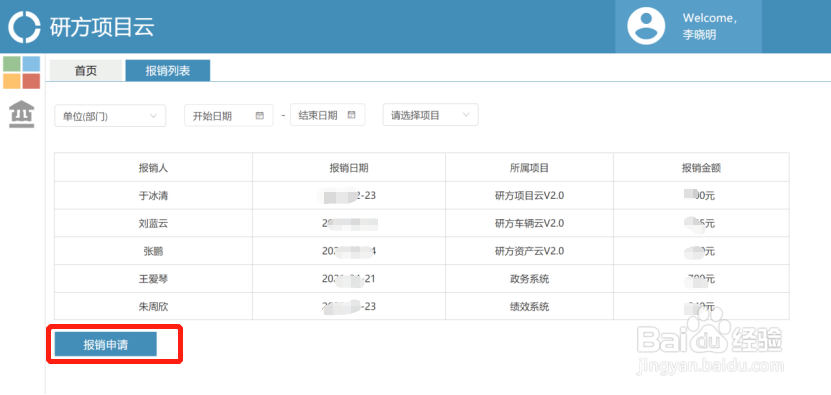The width and height of the screenshot is (831, 395).
Task: Click Welcome, 李晓明 user name text
Action: click(710, 27)
